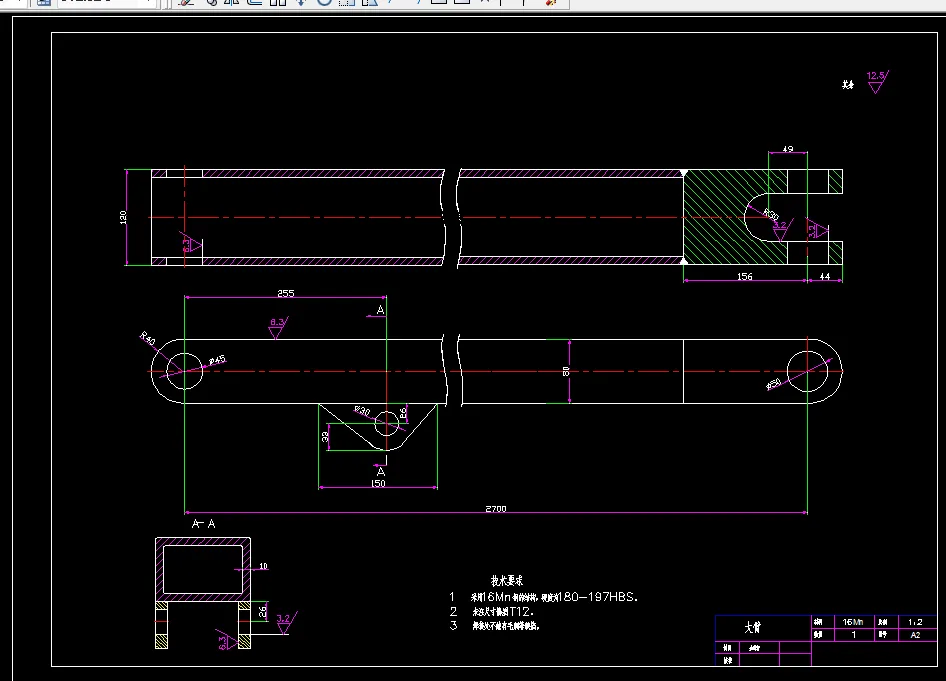
Task: Select the 120 vertical height dimension
Action: (x=123, y=217)
